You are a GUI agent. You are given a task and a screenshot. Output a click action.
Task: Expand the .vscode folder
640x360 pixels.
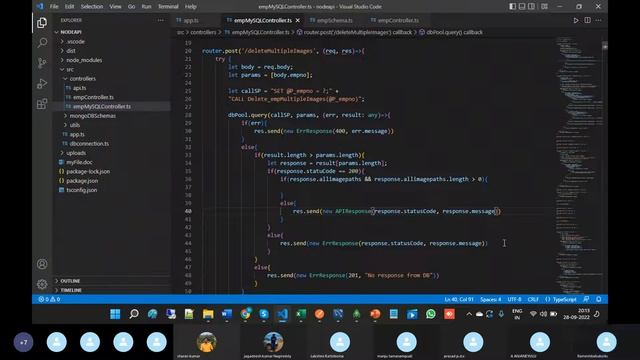pyautogui.click(x=76, y=41)
